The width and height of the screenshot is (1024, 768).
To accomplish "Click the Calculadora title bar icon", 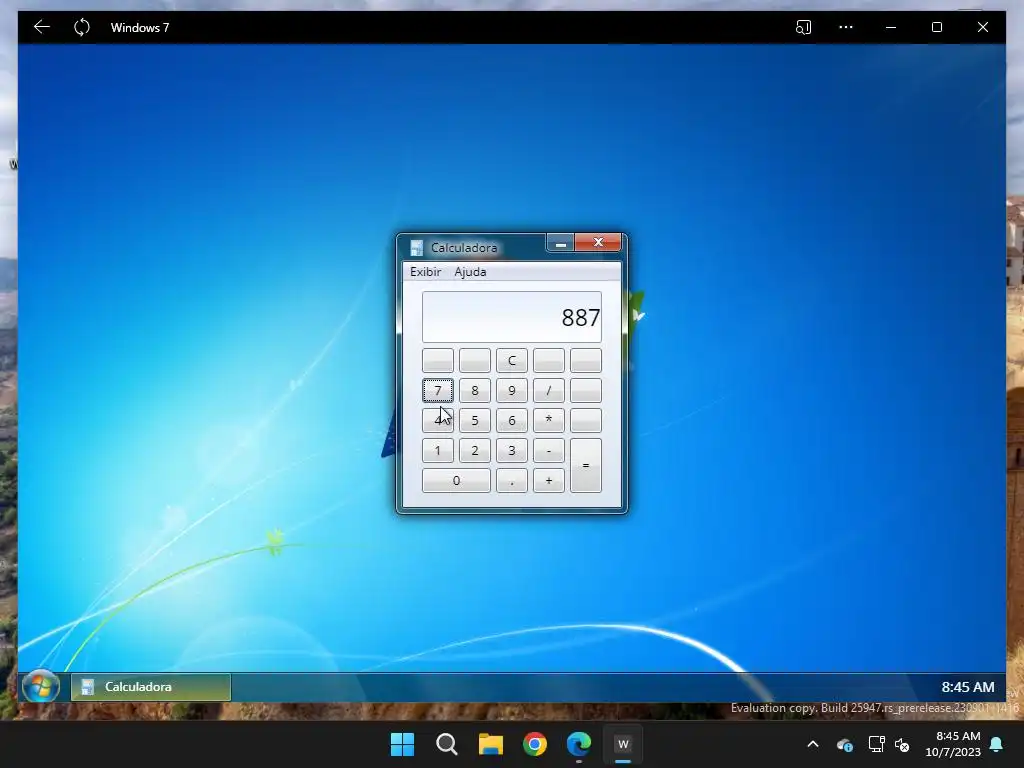I will click(x=416, y=248).
